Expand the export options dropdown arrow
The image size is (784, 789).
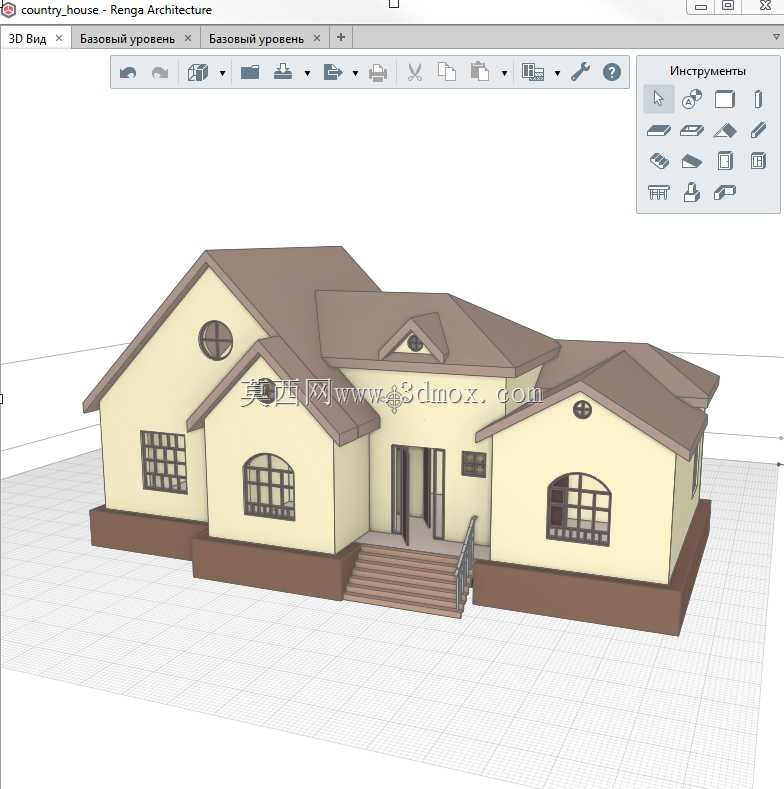(x=355, y=73)
